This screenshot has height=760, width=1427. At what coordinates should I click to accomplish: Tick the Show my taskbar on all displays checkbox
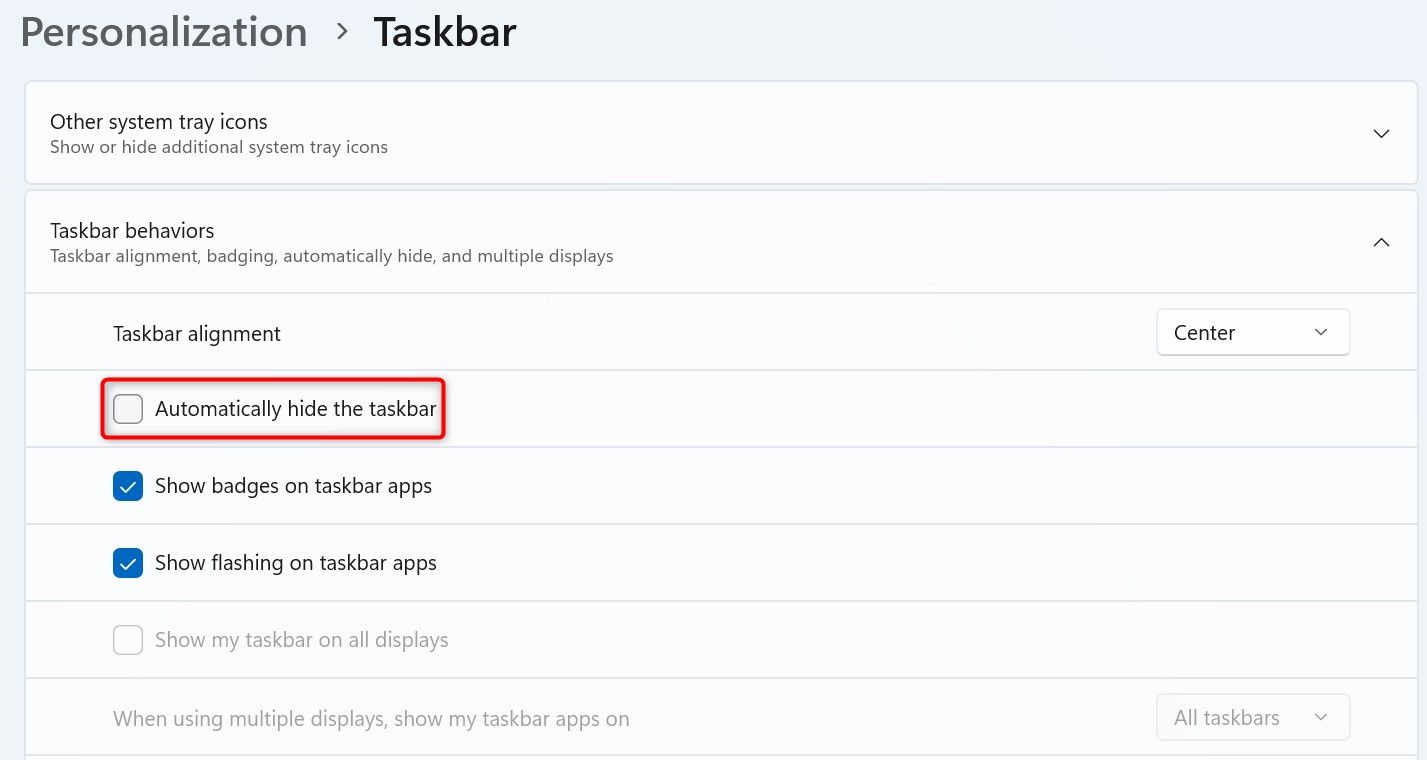(x=128, y=640)
